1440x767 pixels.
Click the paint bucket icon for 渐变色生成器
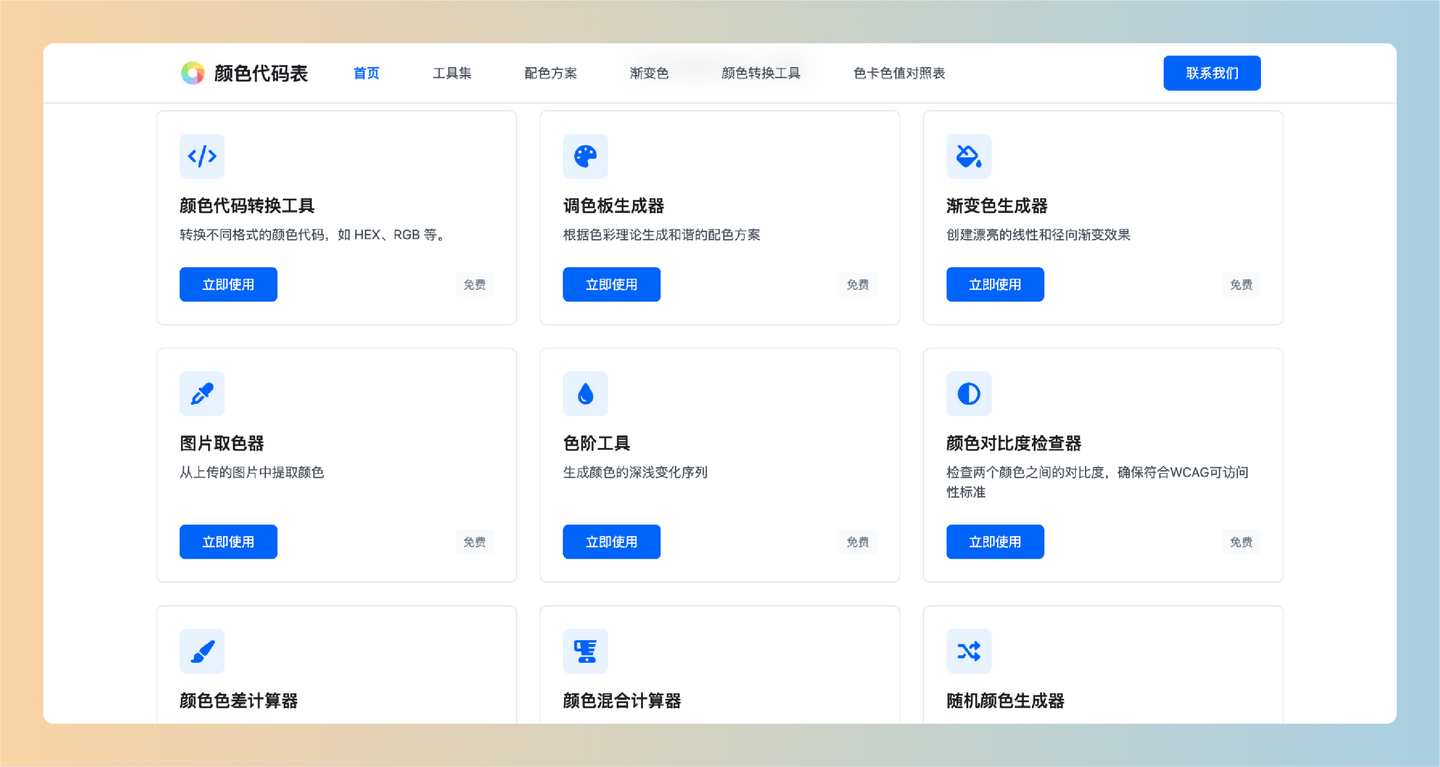tap(969, 156)
